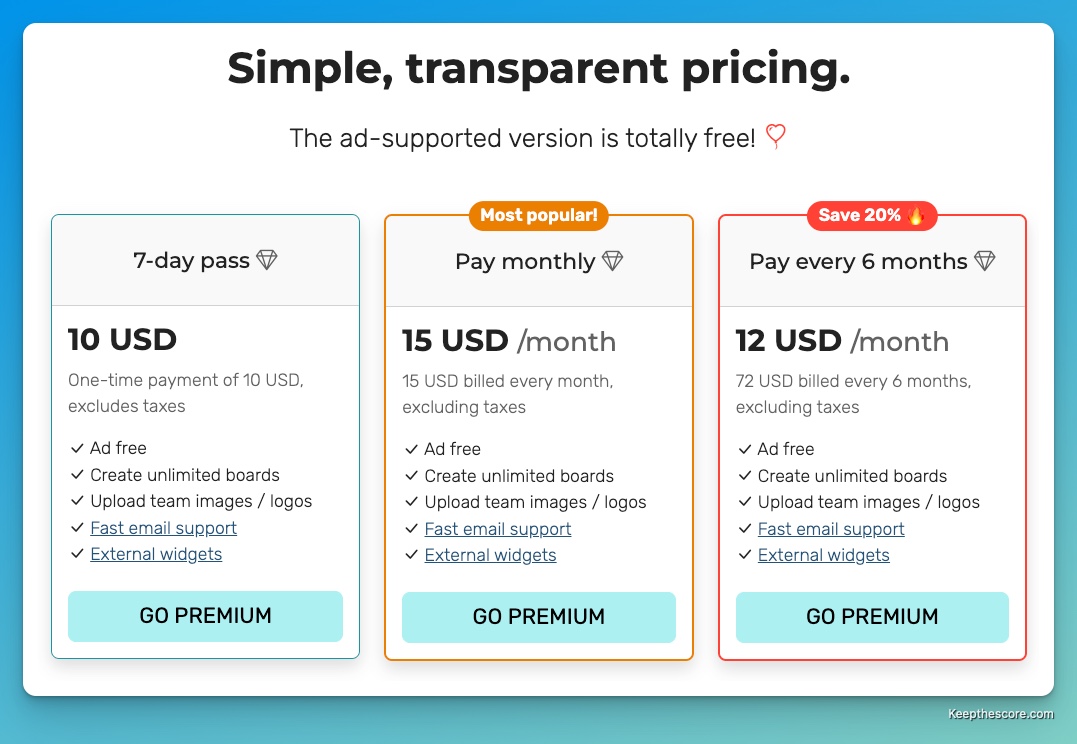Visit Fast email support link in 6-month plan
1077x744 pixels.
click(x=831, y=529)
